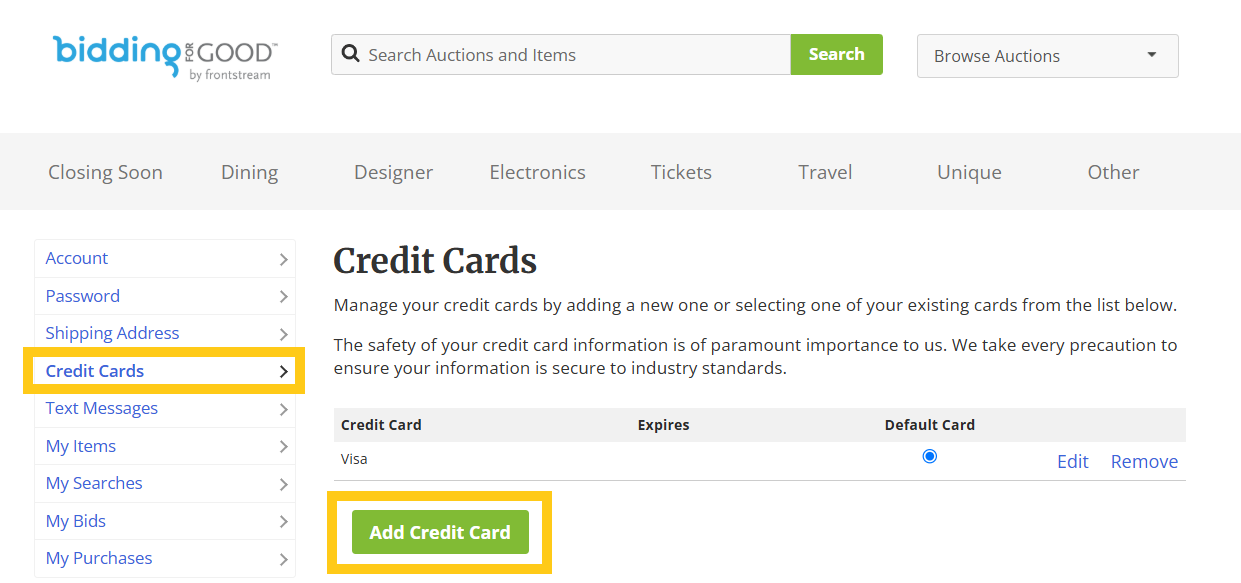The width and height of the screenshot is (1241, 583).
Task: Go to the Electronics category
Action: 537,172
